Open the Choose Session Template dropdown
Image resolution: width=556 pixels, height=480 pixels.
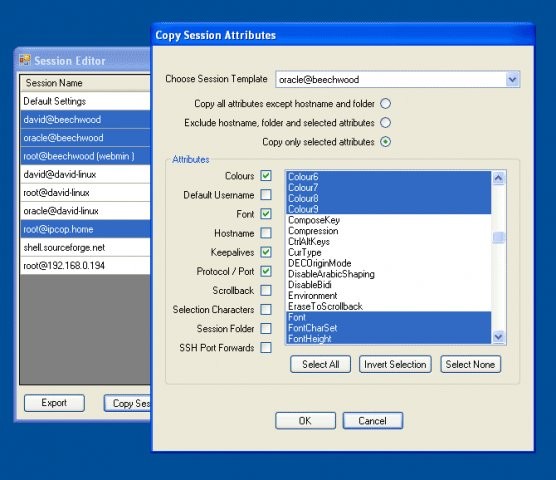coord(512,79)
